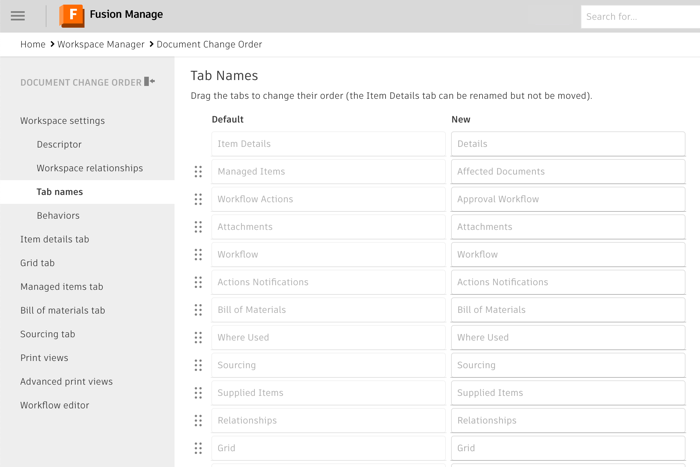Edit the new Sourcing name field

coord(568,365)
